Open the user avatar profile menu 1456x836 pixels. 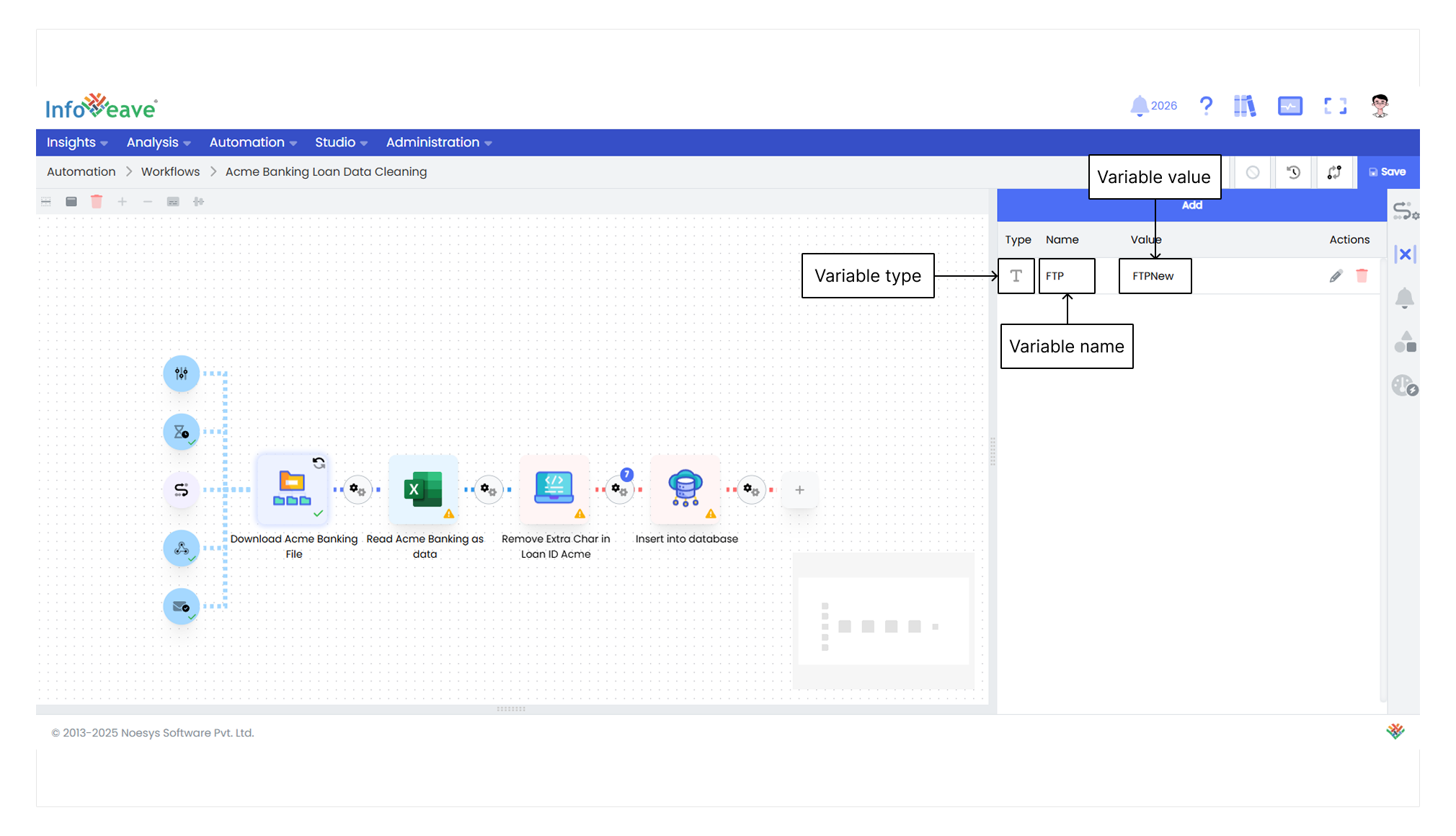[1380, 106]
